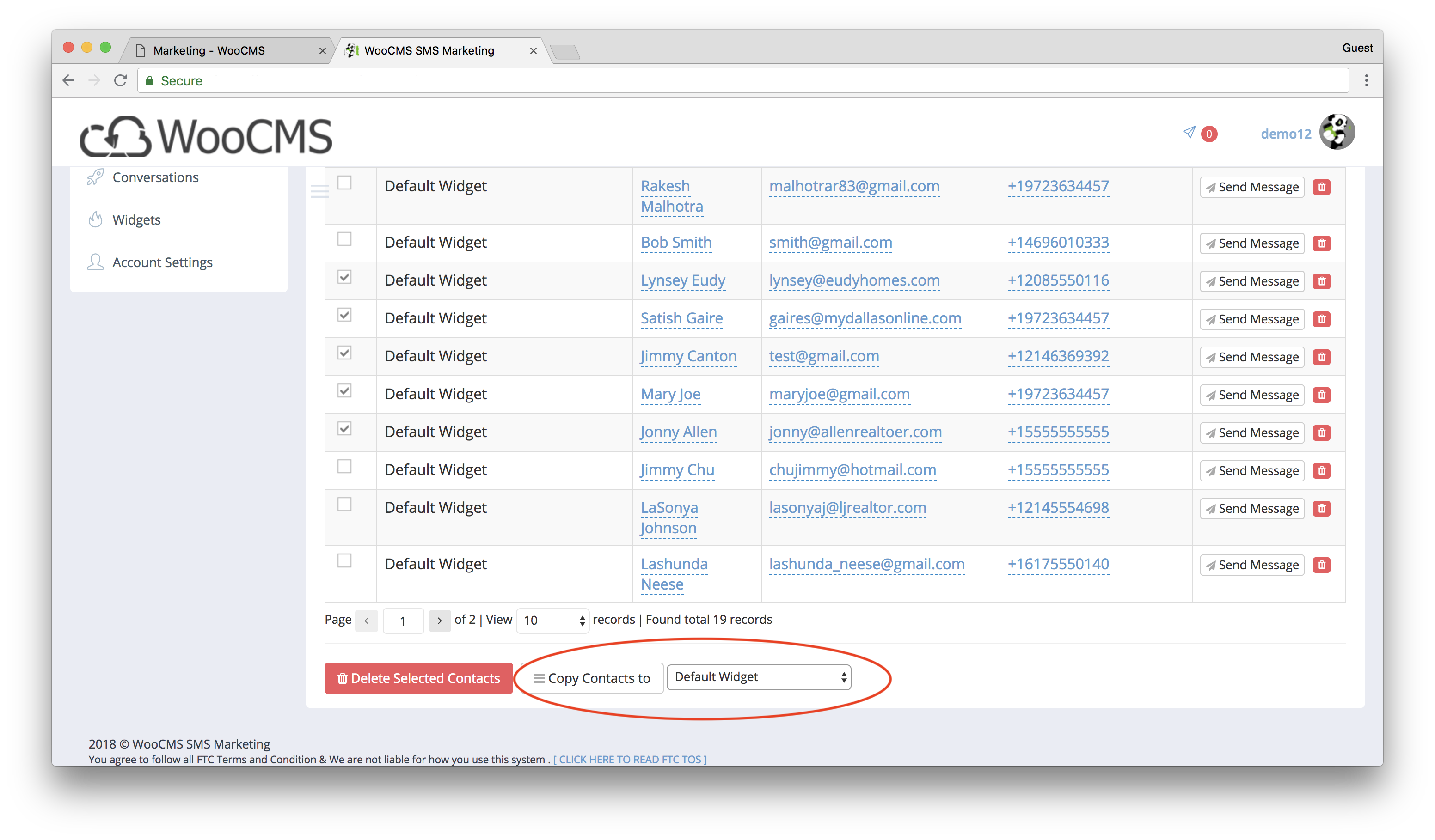Click trash icon in Jimmy Chu row
1435x840 pixels.
[1321, 470]
